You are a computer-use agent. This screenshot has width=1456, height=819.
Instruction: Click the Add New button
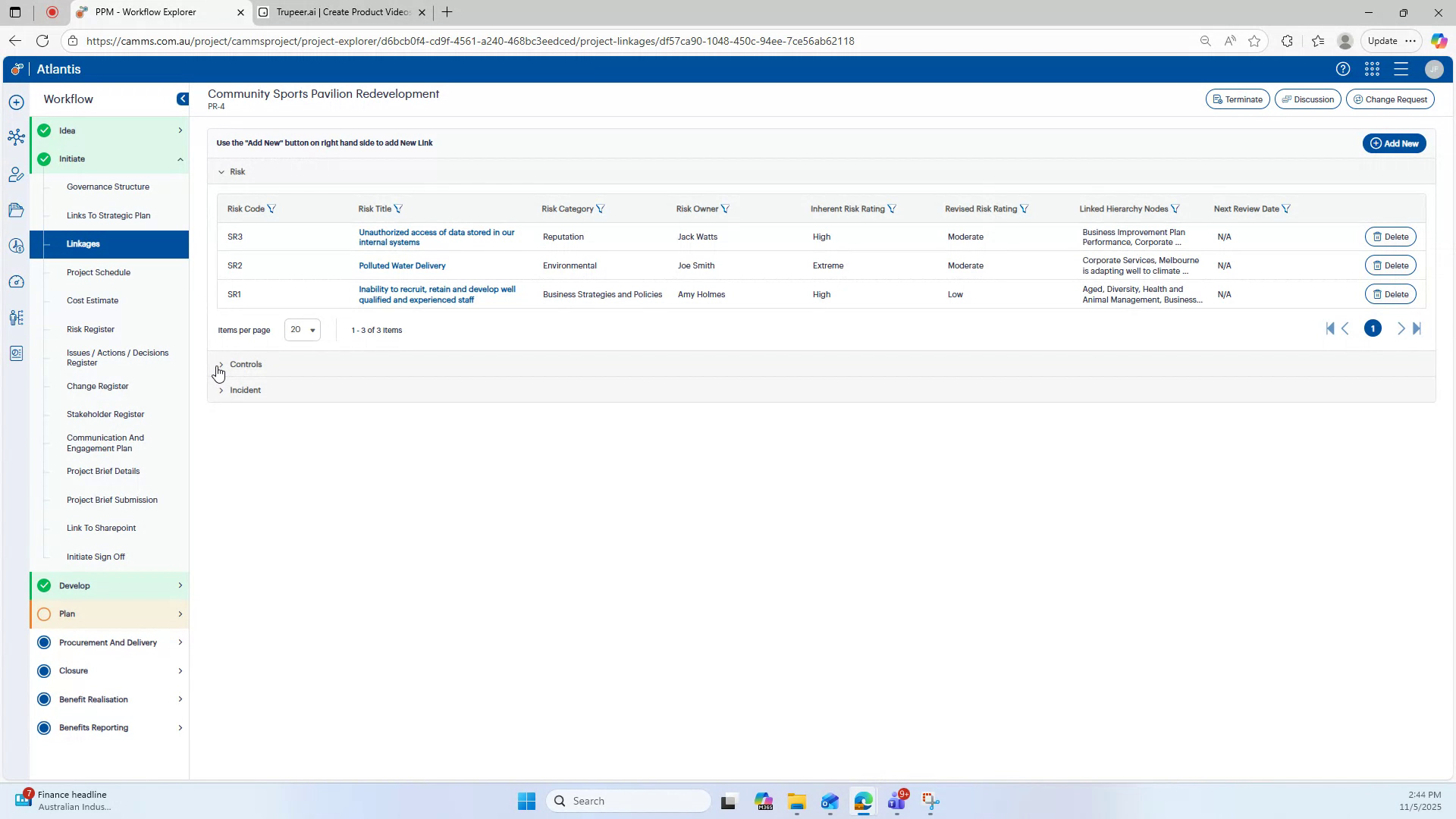point(1394,143)
